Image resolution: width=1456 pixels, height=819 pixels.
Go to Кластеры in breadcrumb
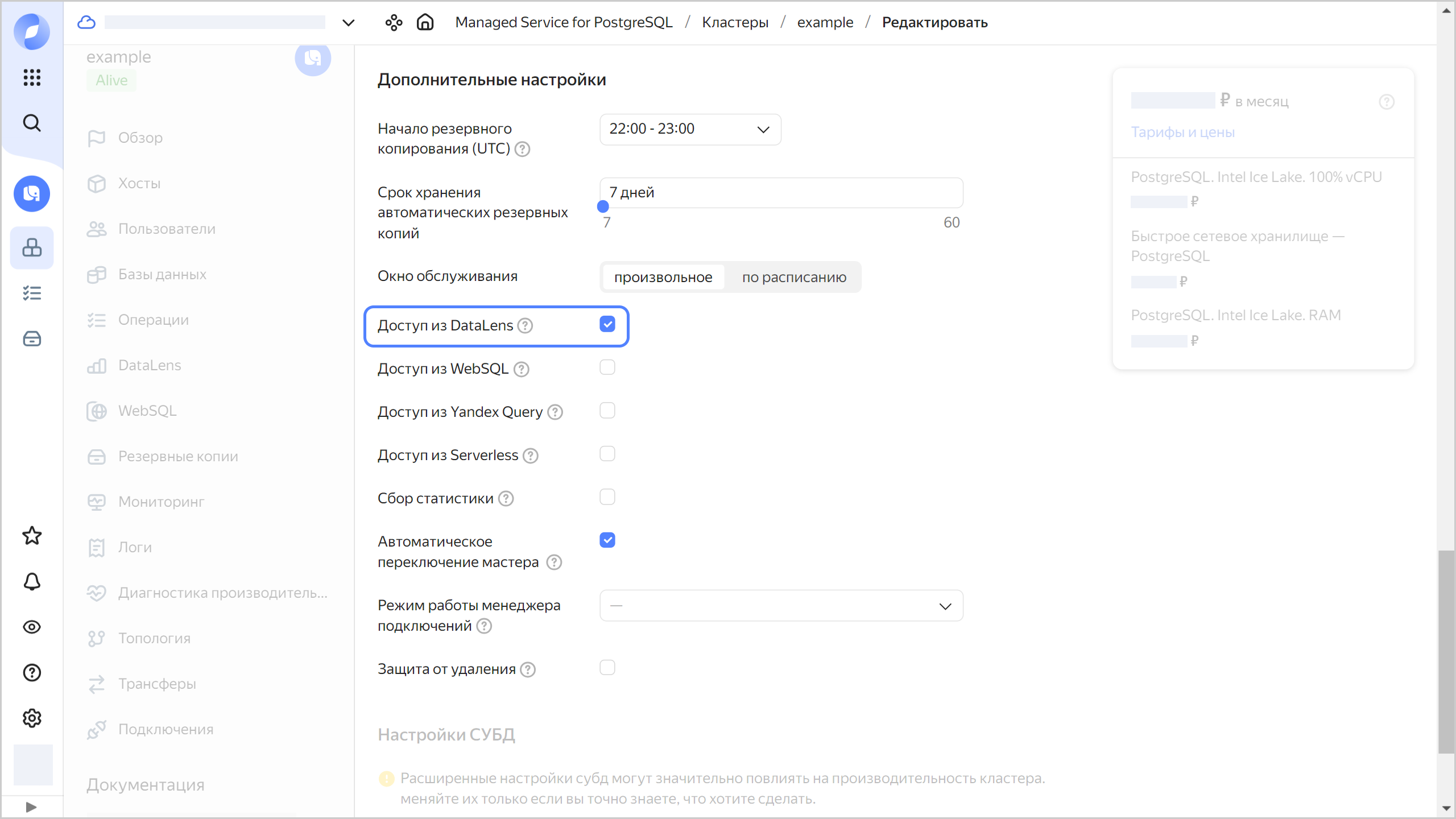click(x=735, y=23)
